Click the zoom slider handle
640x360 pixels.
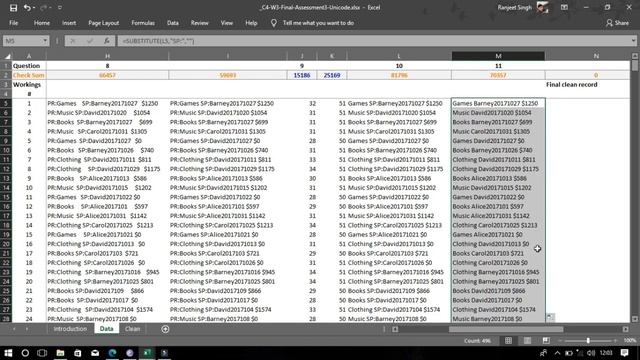[x=588, y=340]
